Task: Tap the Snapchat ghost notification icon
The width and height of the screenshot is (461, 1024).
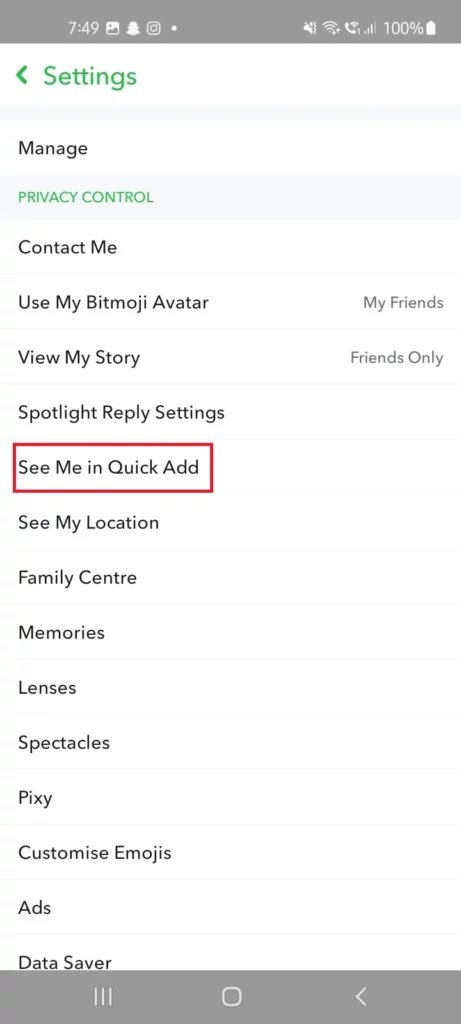Action: click(x=133, y=28)
